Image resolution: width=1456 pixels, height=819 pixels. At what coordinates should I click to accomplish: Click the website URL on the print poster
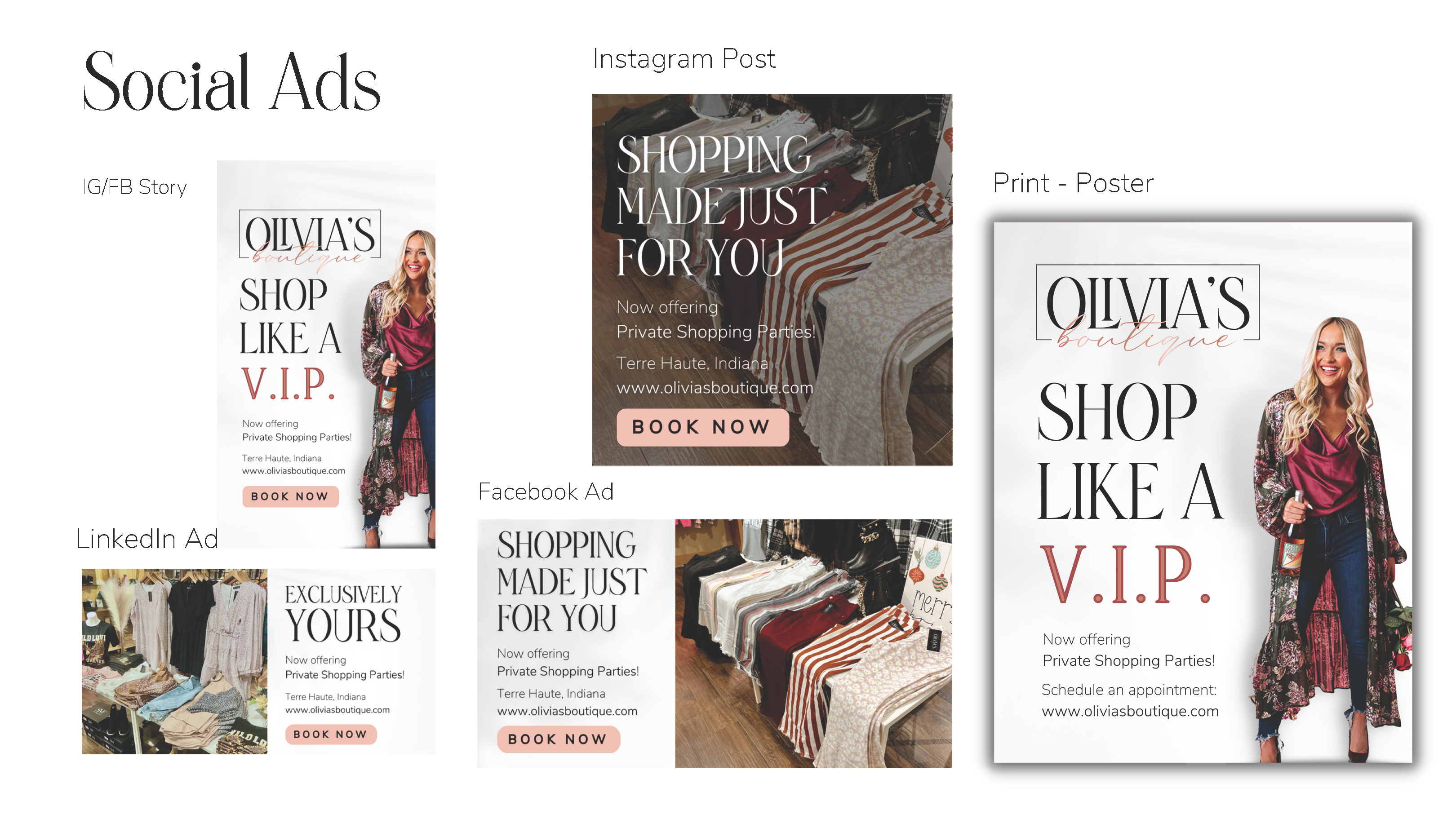pos(1130,711)
